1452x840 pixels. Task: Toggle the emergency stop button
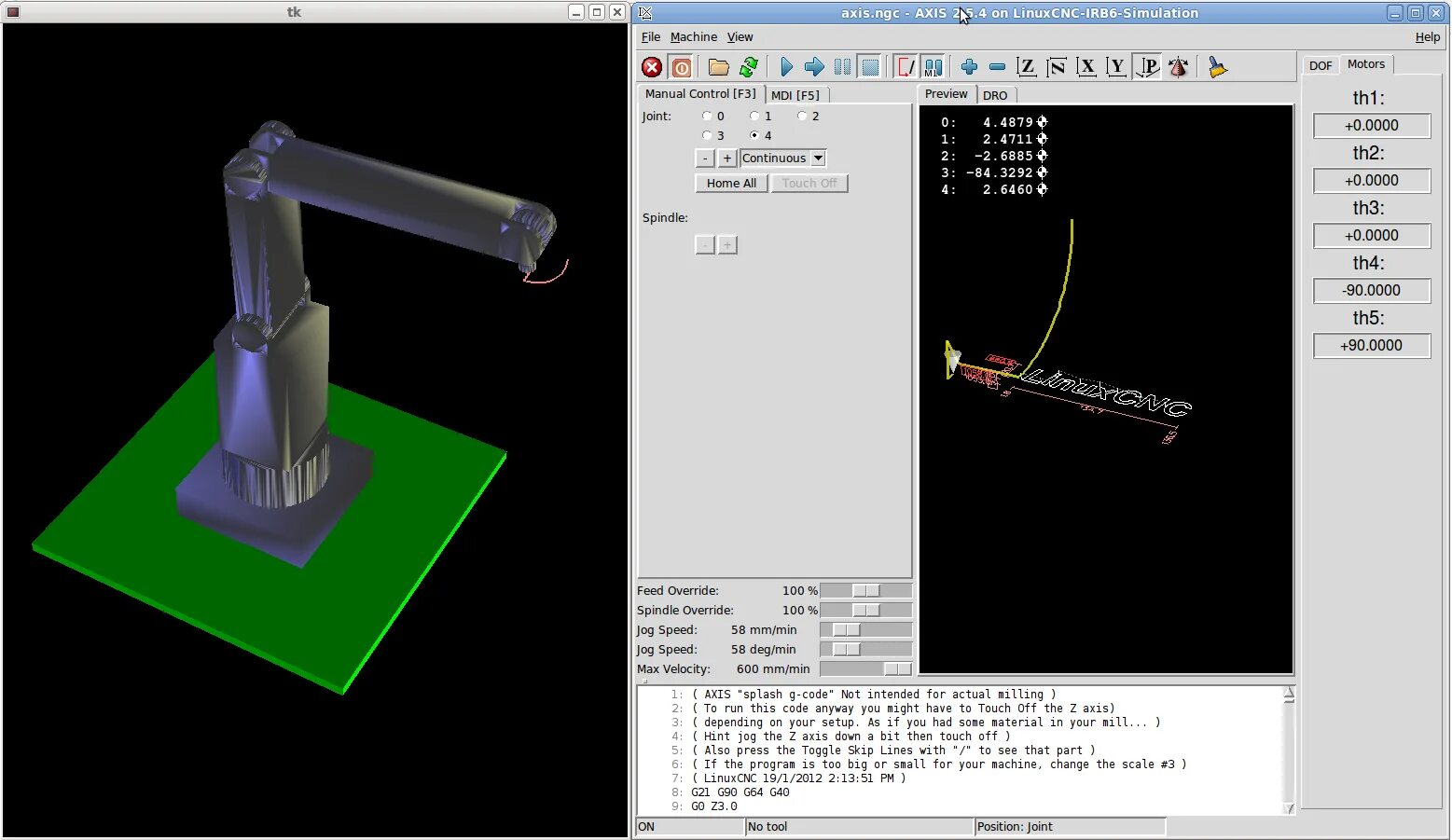652,67
